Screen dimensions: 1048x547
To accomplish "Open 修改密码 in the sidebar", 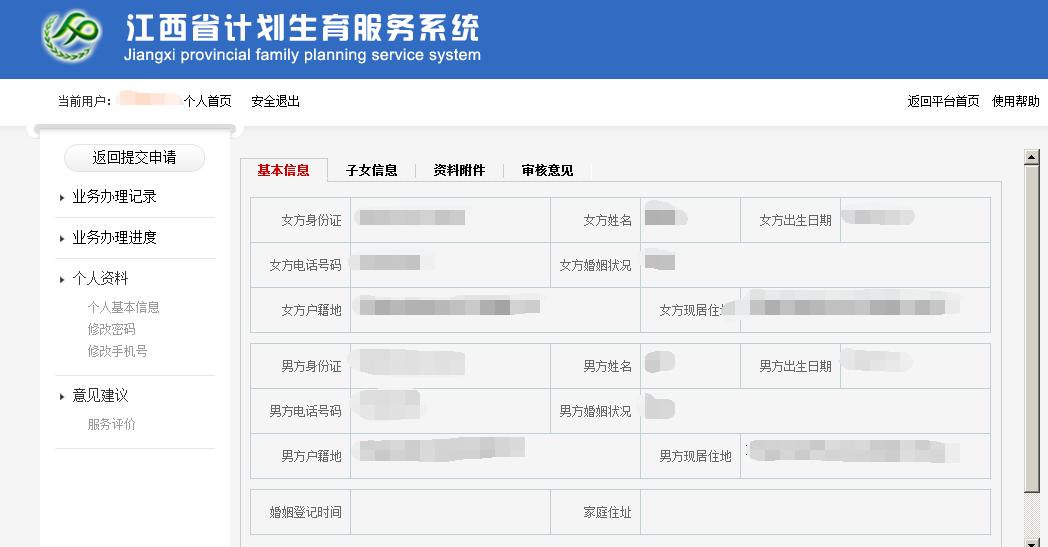I will 112,329.
